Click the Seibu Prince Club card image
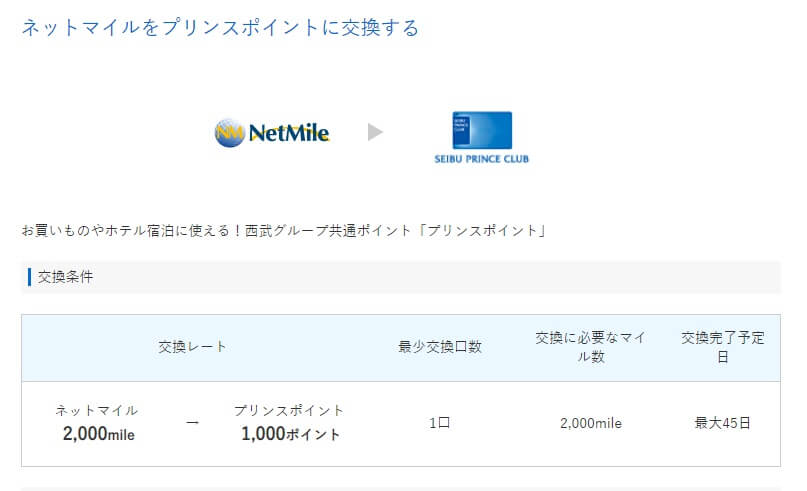This screenshot has height=491, width=807. pos(482,130)
